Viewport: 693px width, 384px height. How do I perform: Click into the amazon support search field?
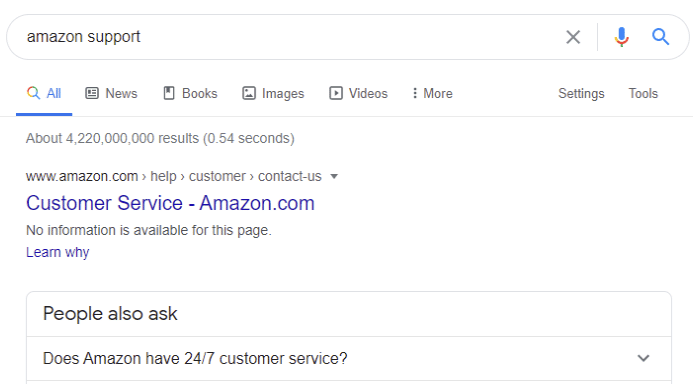click(x=287, y=37)
